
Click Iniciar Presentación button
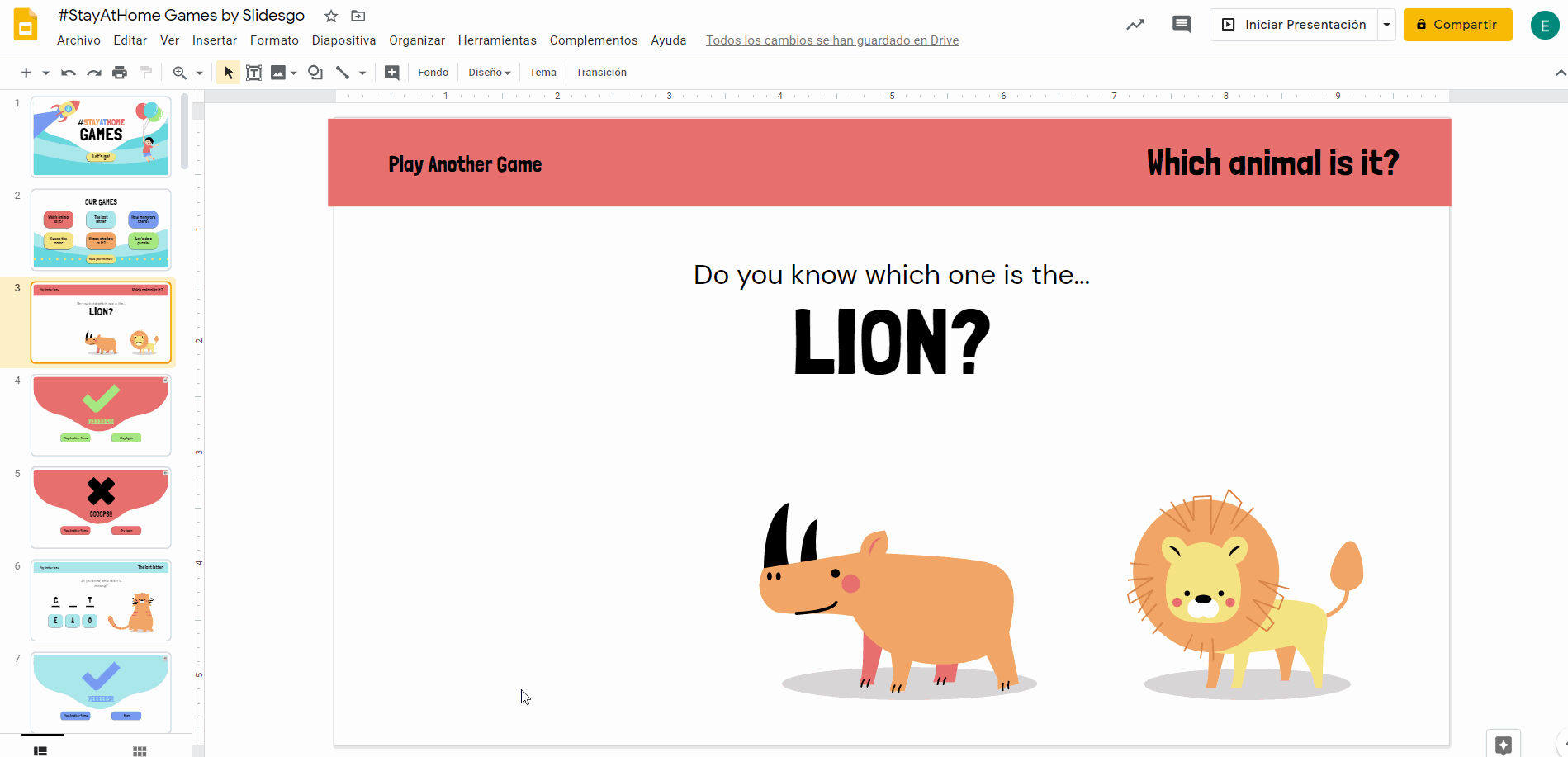coord(1294,25)
